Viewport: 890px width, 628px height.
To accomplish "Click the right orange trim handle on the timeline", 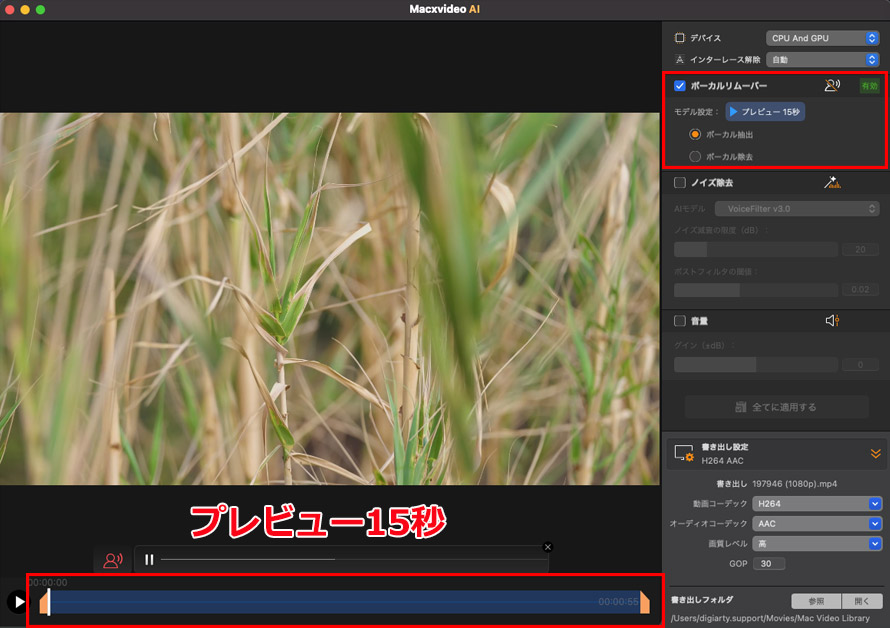I will 645,602.
